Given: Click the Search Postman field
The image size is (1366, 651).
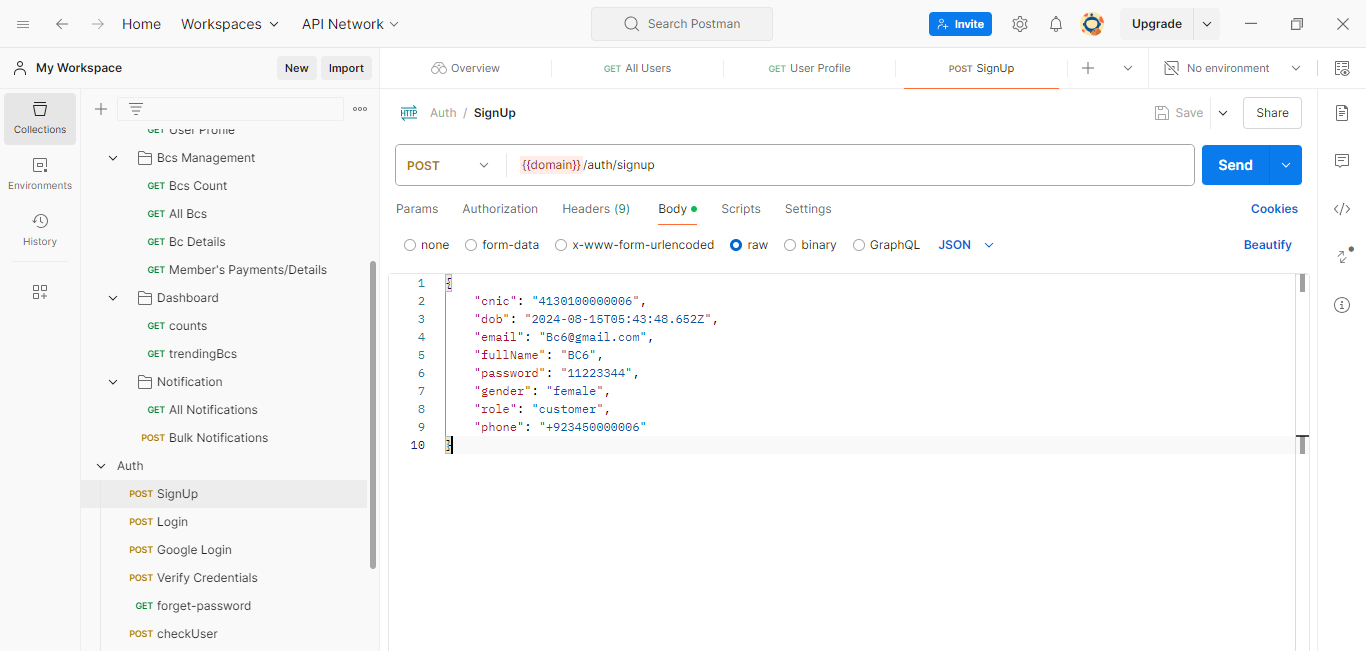Looking at the screenshot, I should [x=682, y=24].
